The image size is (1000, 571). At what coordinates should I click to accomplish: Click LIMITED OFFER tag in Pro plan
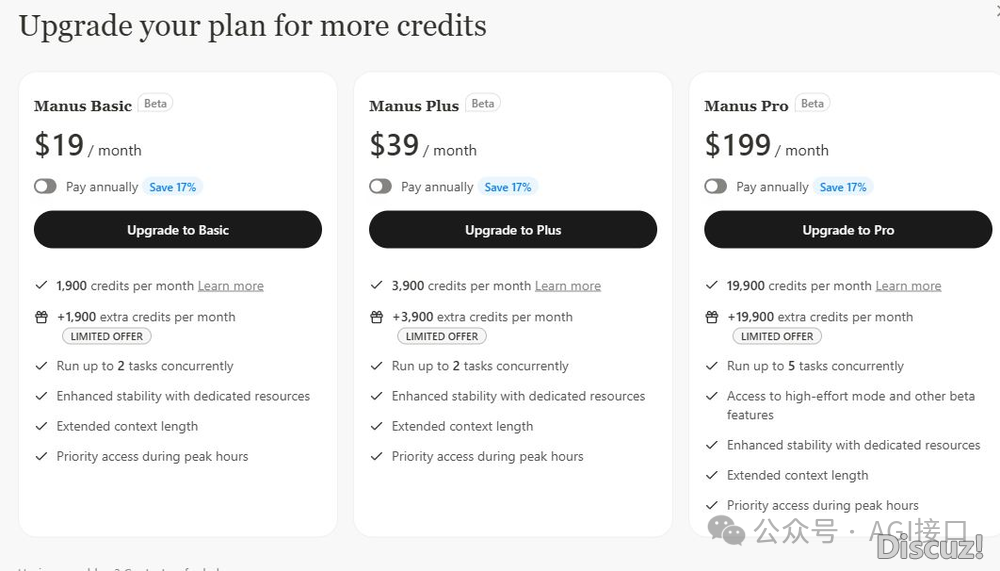coord(777,336)
